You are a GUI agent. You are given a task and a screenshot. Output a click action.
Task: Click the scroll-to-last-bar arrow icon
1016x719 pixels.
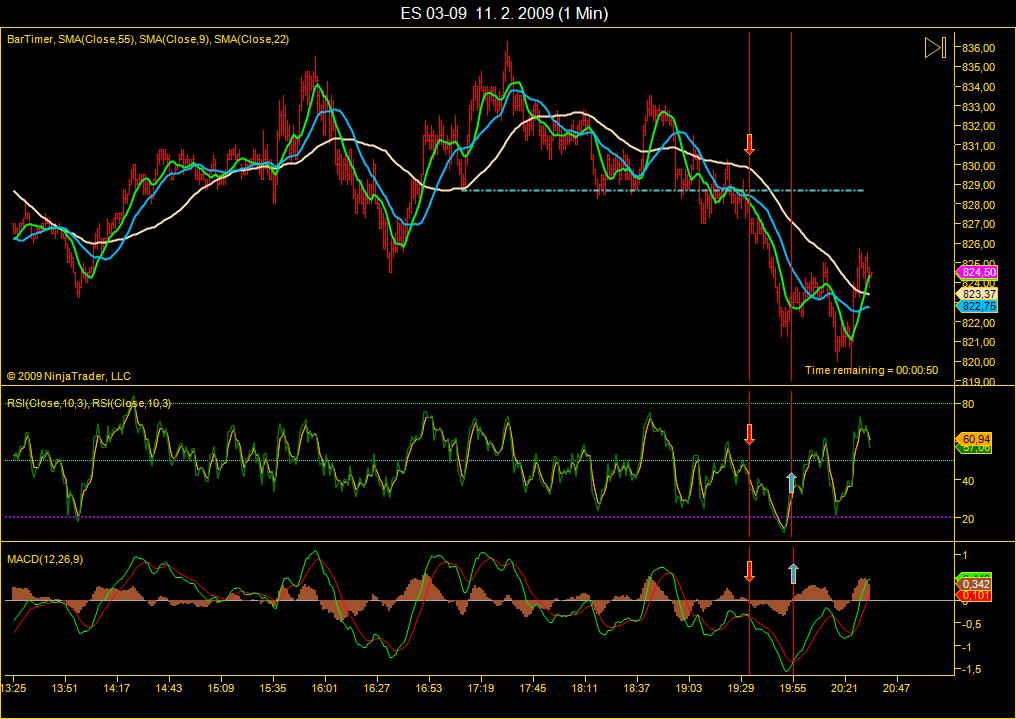(935, 47)
